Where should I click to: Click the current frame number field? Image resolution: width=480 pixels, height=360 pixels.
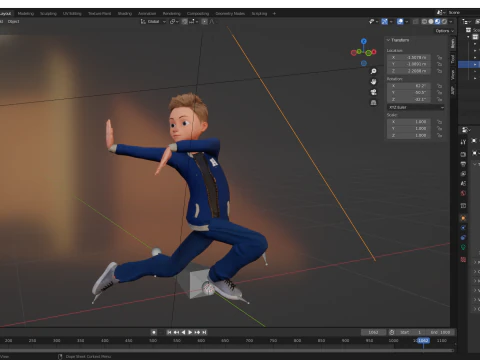[373, 332]
